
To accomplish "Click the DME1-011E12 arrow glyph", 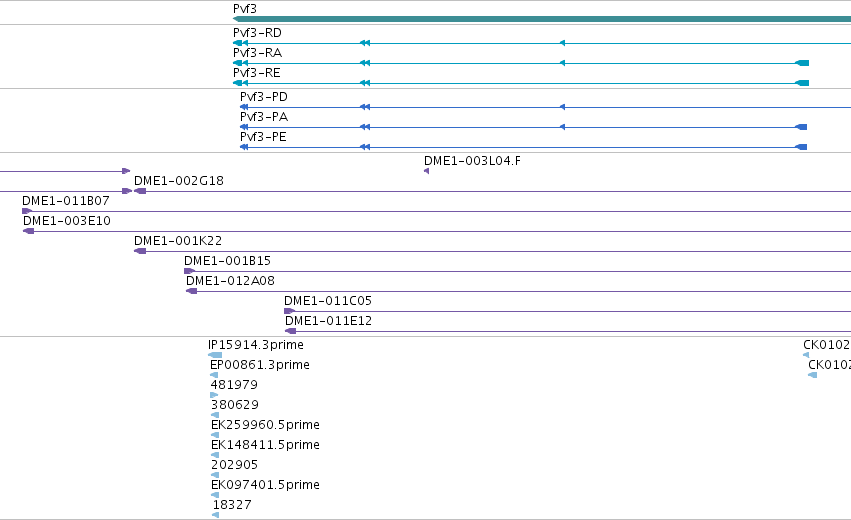I will coord(290,331).
